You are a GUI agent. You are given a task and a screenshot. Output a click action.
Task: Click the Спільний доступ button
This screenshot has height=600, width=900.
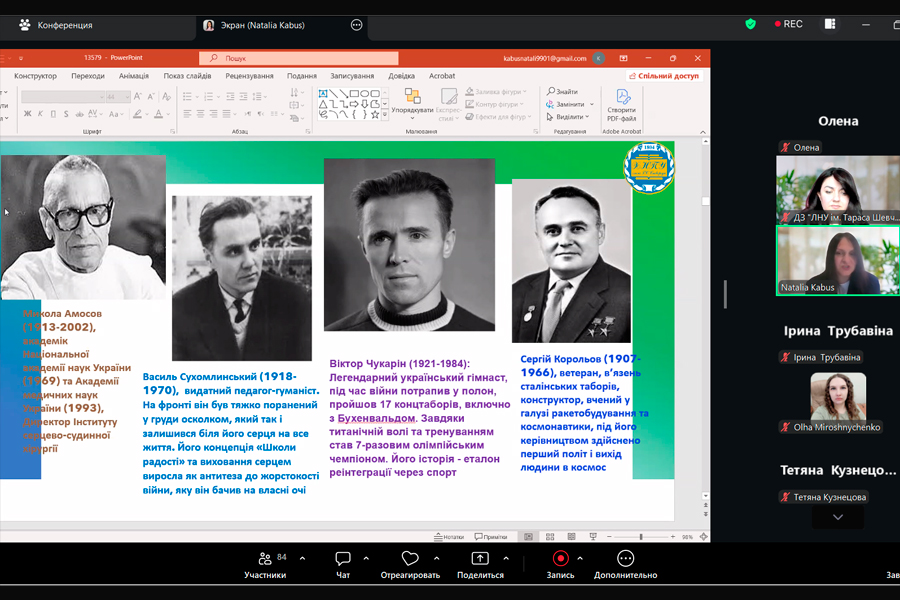[x=664, y=76]
